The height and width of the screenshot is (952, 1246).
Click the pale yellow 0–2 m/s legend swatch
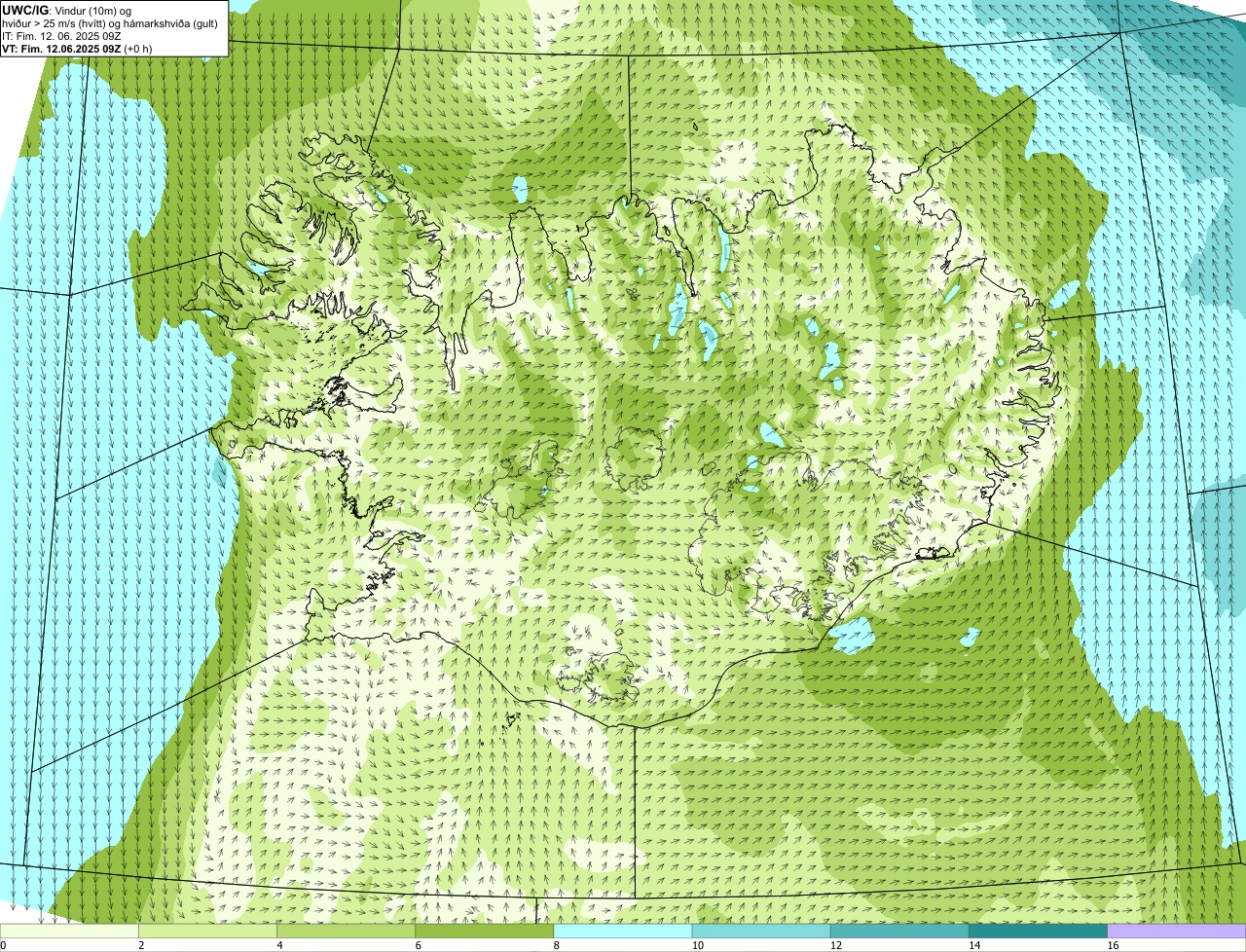coord(69,932)
